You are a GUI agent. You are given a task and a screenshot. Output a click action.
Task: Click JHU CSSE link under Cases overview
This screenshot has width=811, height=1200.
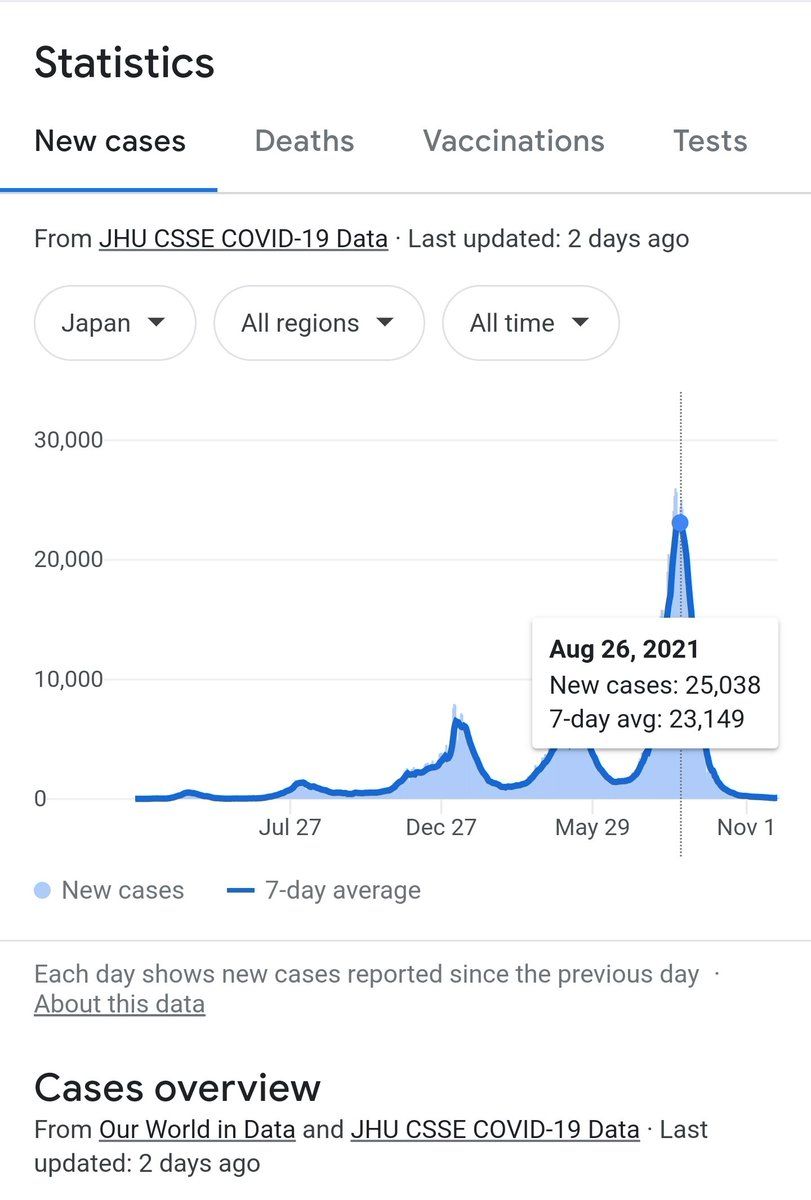(x=494, y=1130)
